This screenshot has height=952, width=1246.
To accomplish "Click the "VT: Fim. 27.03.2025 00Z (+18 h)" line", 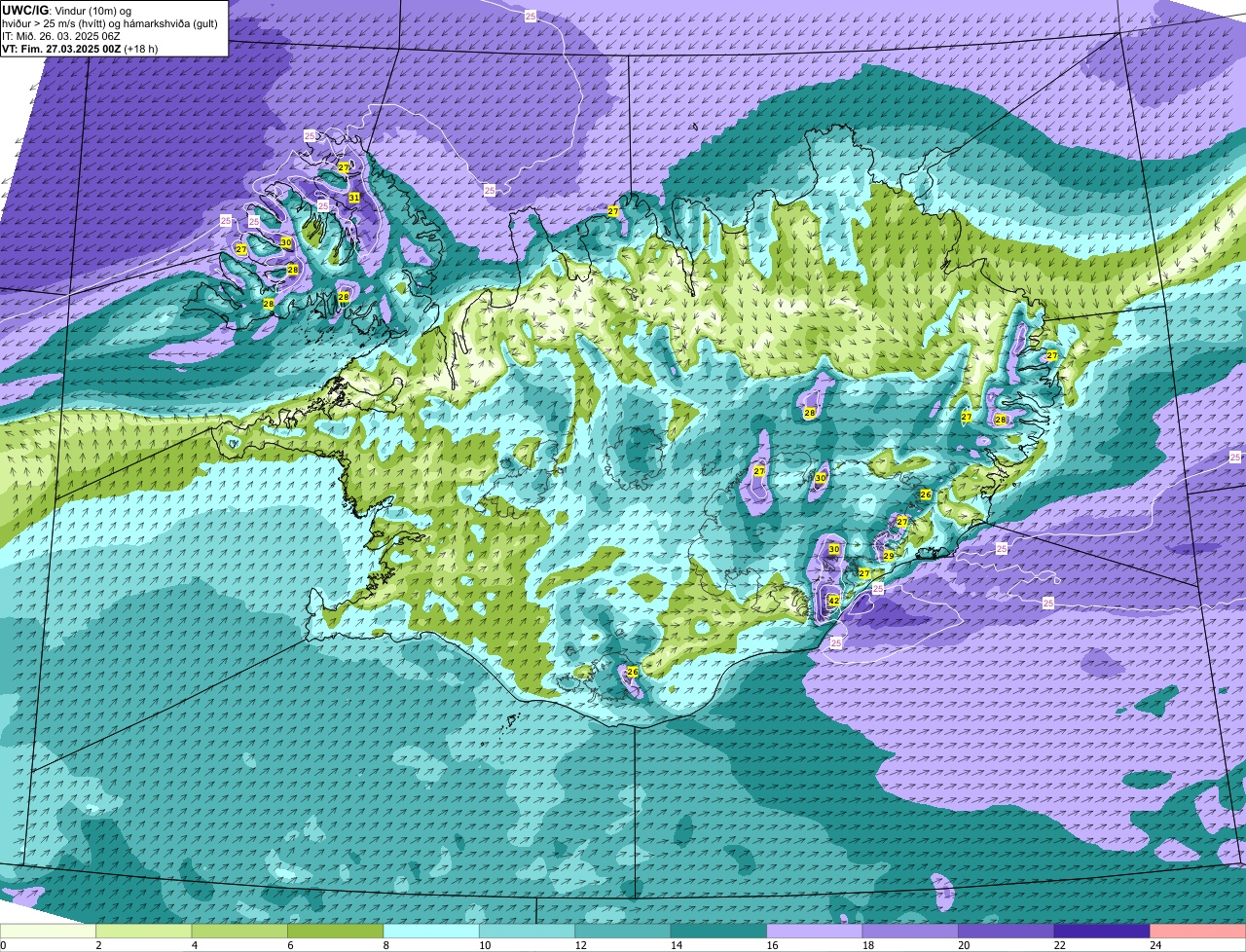I will click(x=80, y=49).
